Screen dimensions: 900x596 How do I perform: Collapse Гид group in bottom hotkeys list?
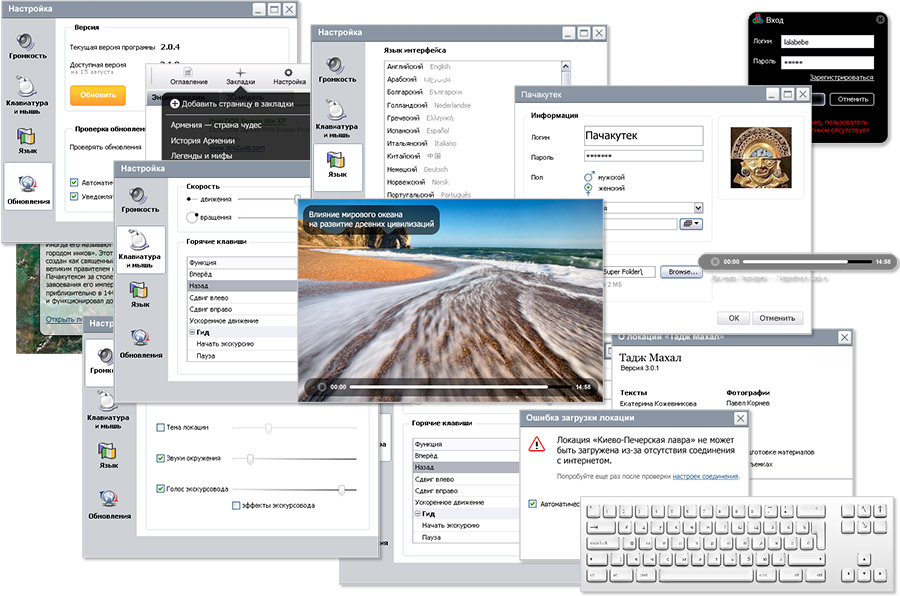pos(416,513)
